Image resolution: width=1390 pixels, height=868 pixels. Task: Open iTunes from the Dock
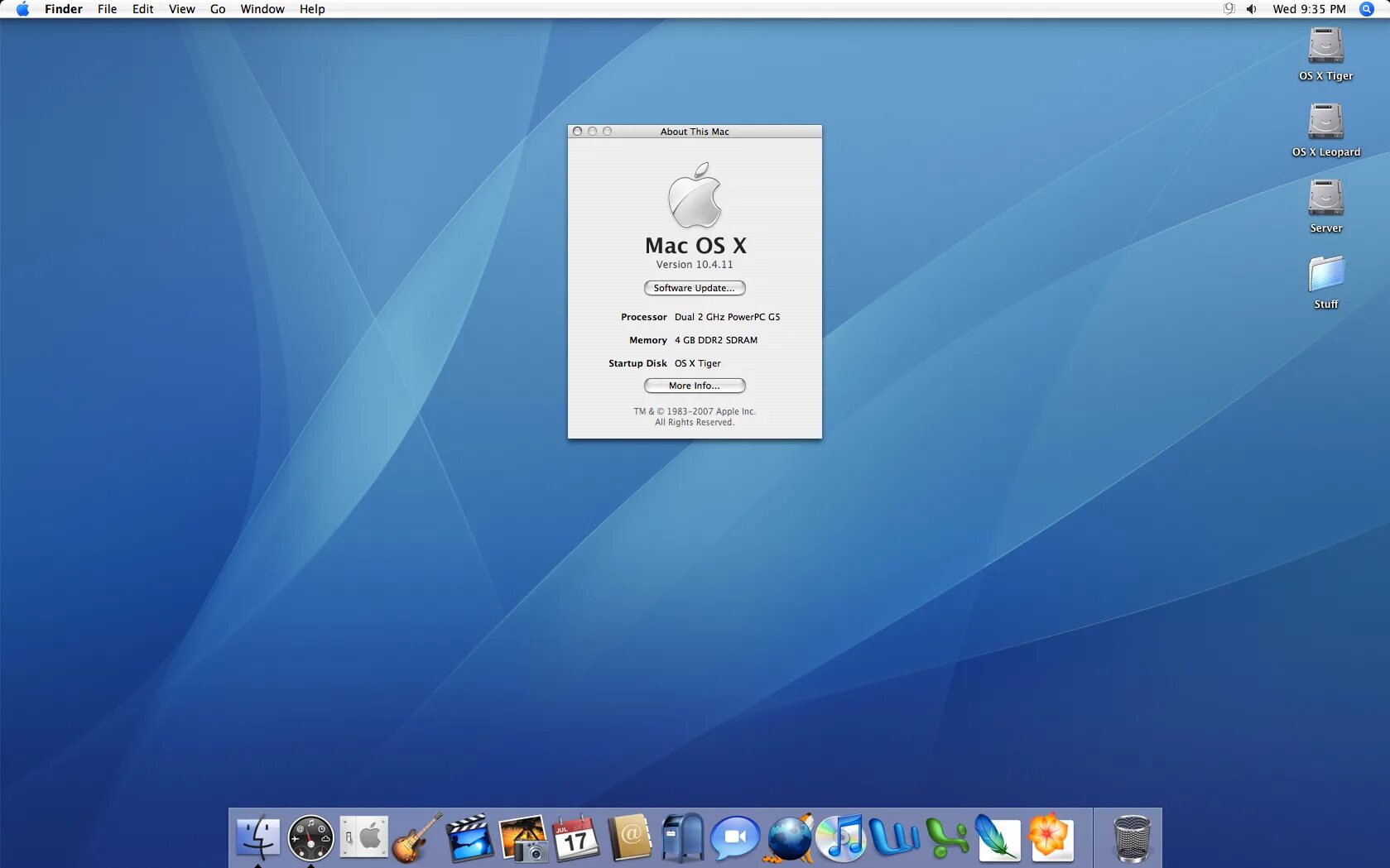point(842,837)
